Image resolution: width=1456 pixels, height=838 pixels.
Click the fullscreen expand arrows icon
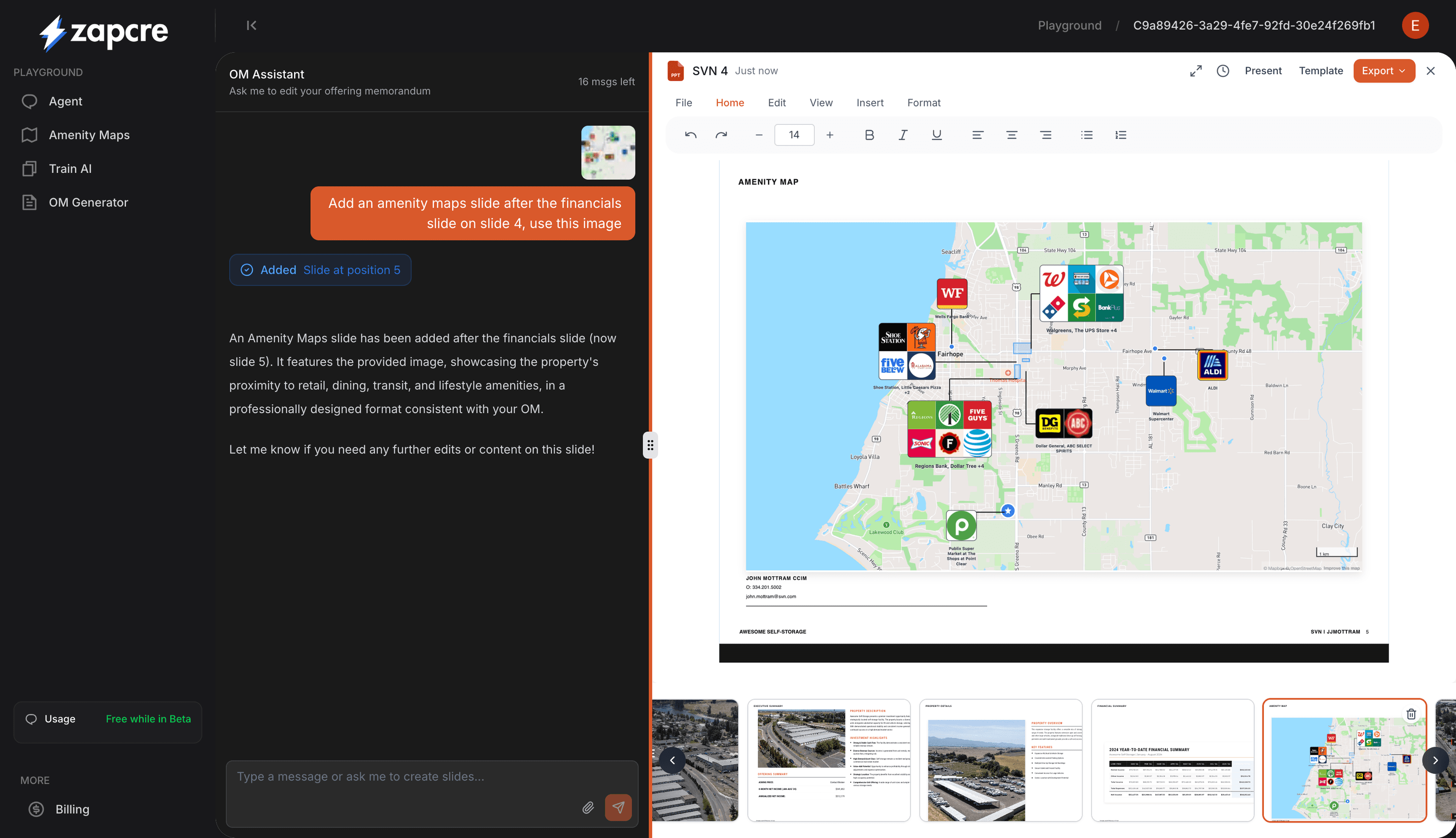pos(1196,71)
